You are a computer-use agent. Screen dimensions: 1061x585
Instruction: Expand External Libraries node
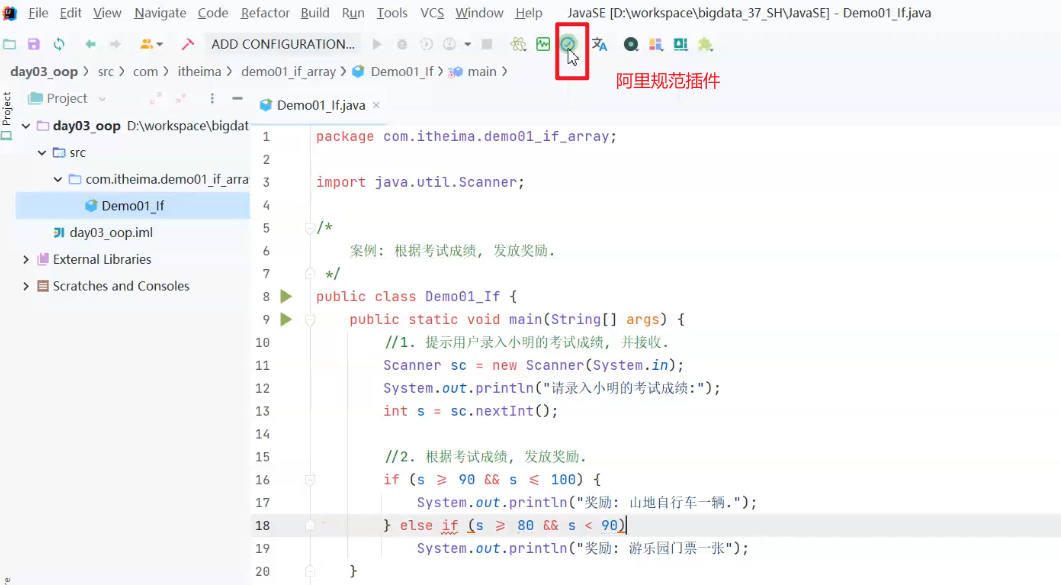coord(26,260)
